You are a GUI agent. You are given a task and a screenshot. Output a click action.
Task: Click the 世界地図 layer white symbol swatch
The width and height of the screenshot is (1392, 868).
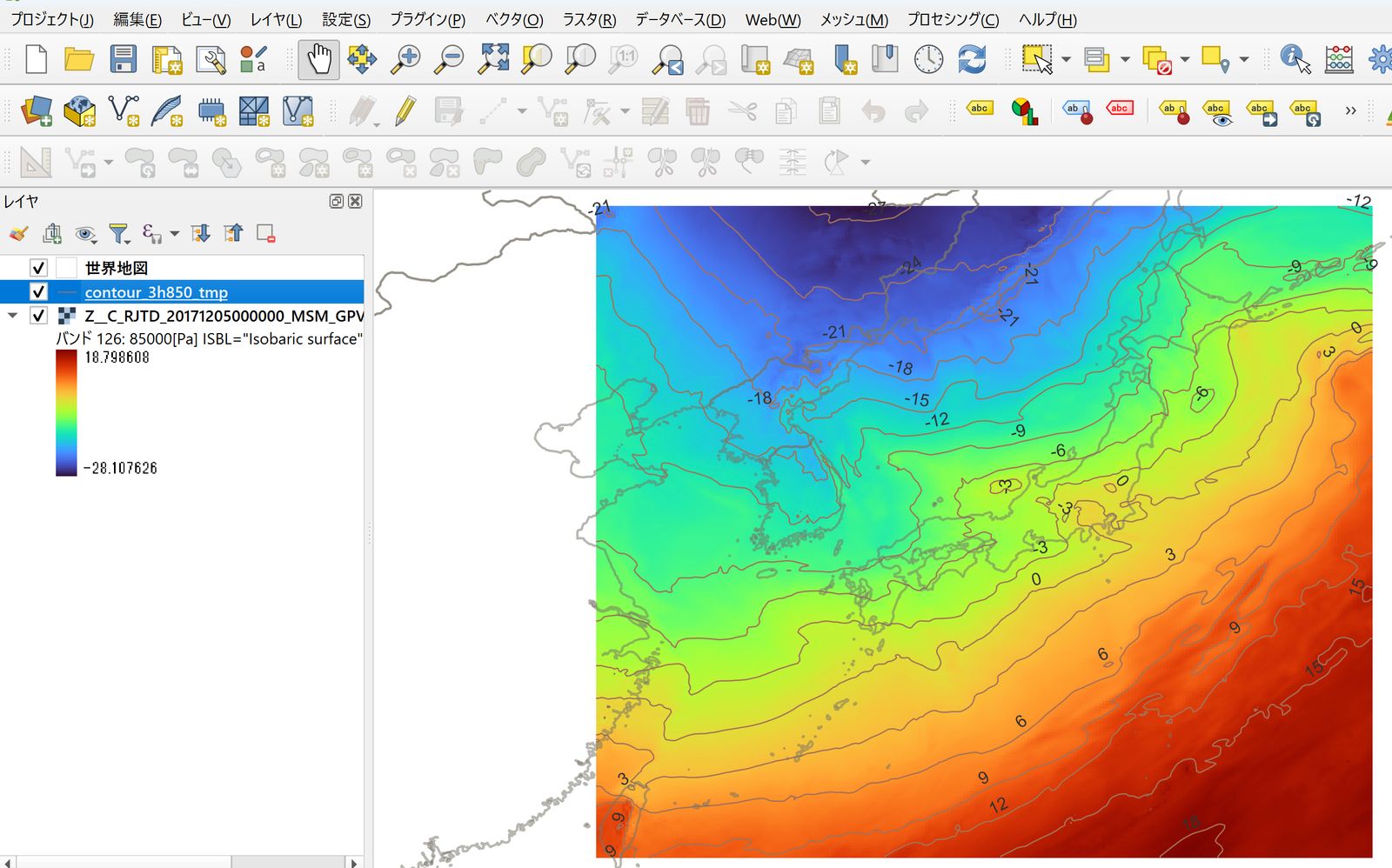click(x=67, y=268)
